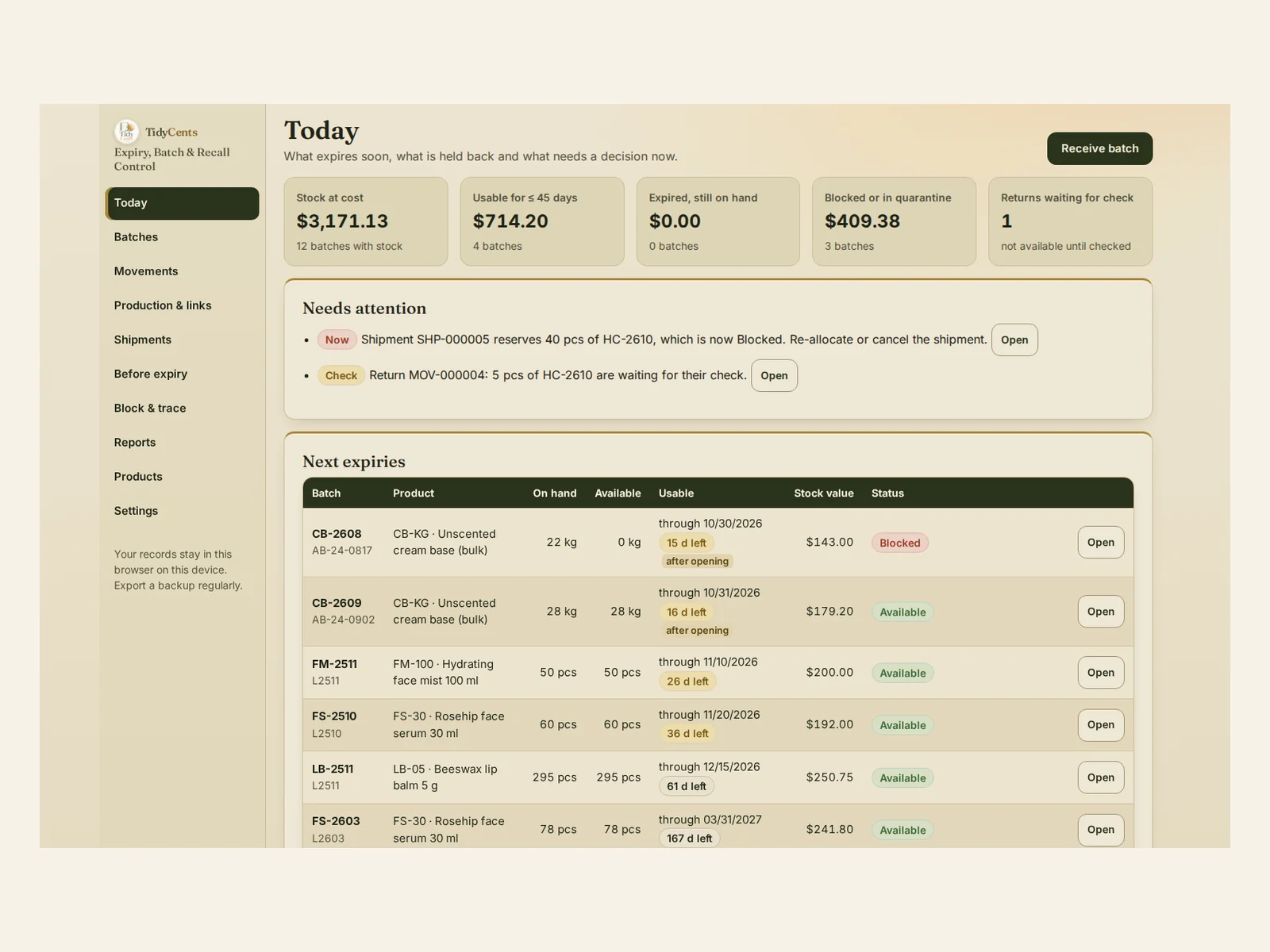Open batch FS-2603 row
The image size is (1270, 952).
tap(1100, 830)
